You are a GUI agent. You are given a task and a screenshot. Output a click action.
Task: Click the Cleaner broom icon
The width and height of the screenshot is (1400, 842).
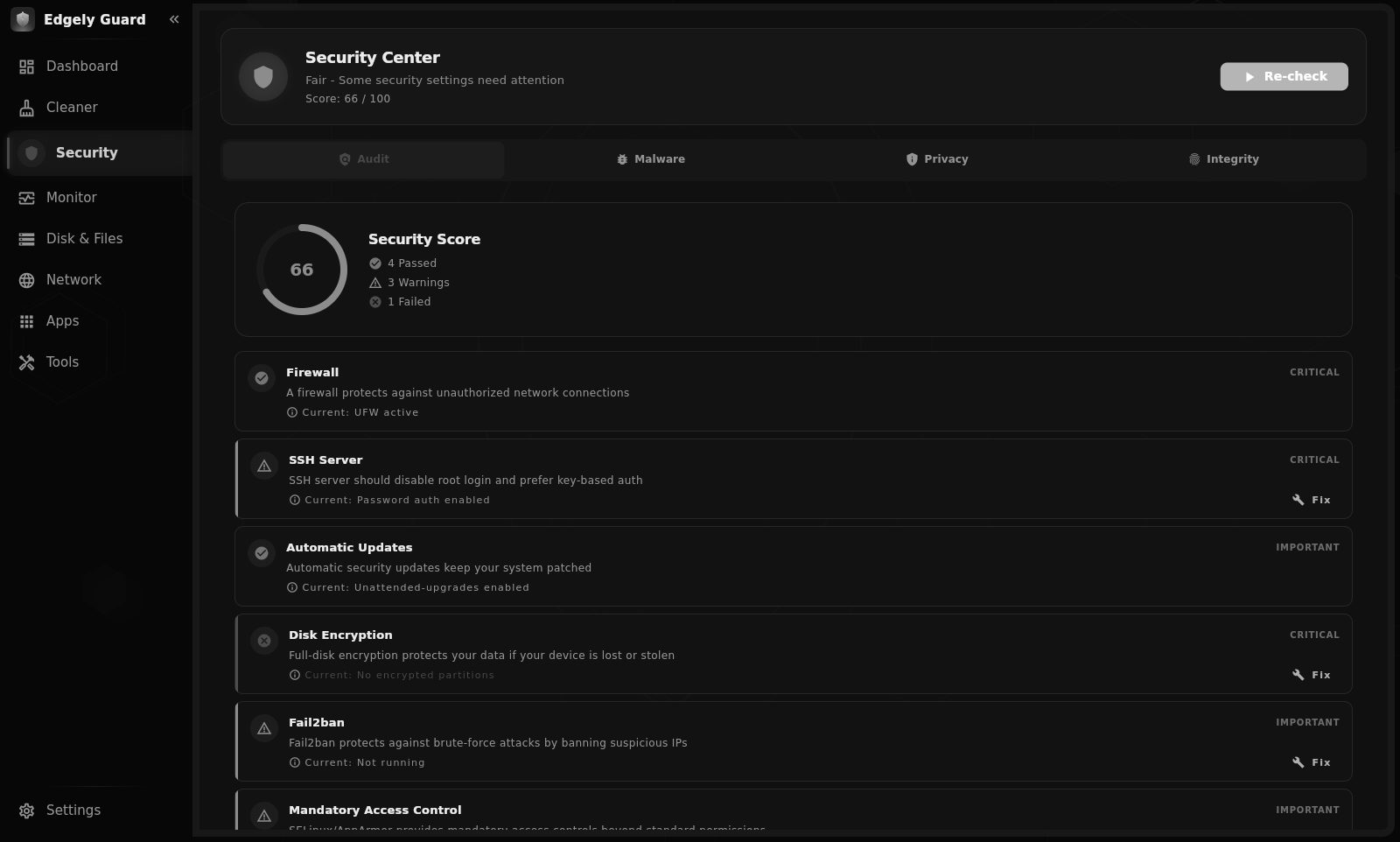coord(27,108)
